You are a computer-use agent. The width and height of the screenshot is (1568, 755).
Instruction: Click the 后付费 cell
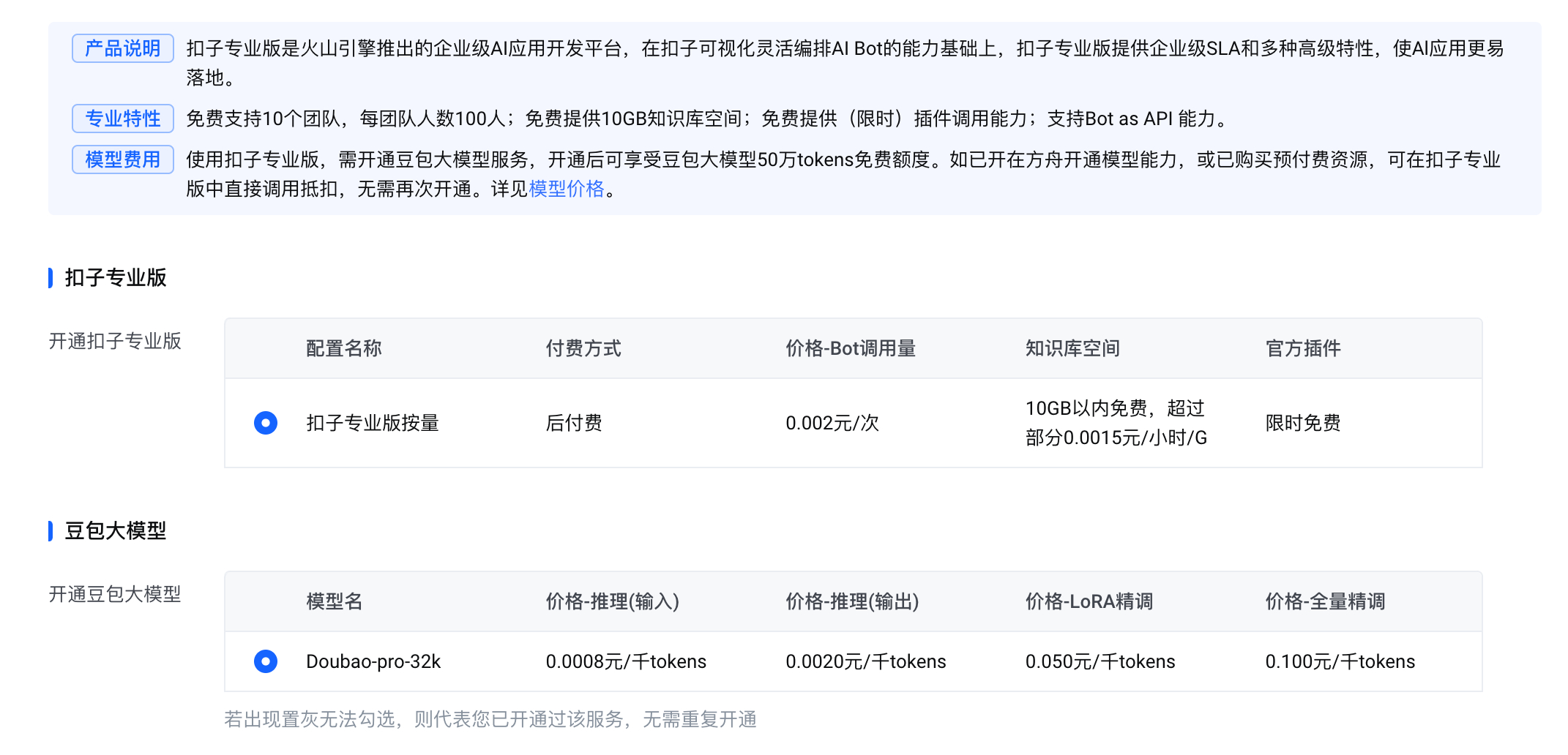click(574, 423)
